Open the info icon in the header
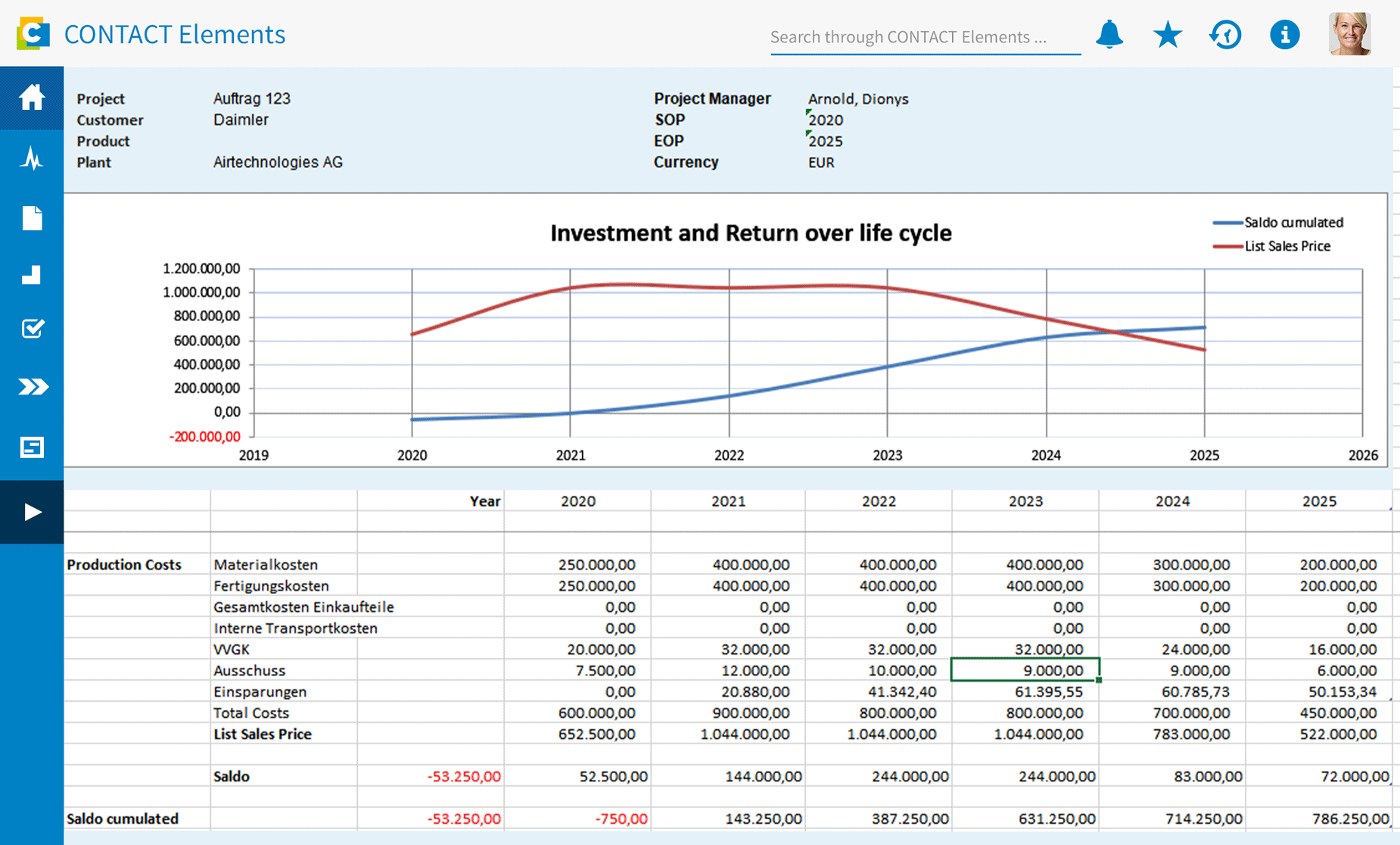Viewport: 1400px width, 845px height. [x=1284, y=34]
